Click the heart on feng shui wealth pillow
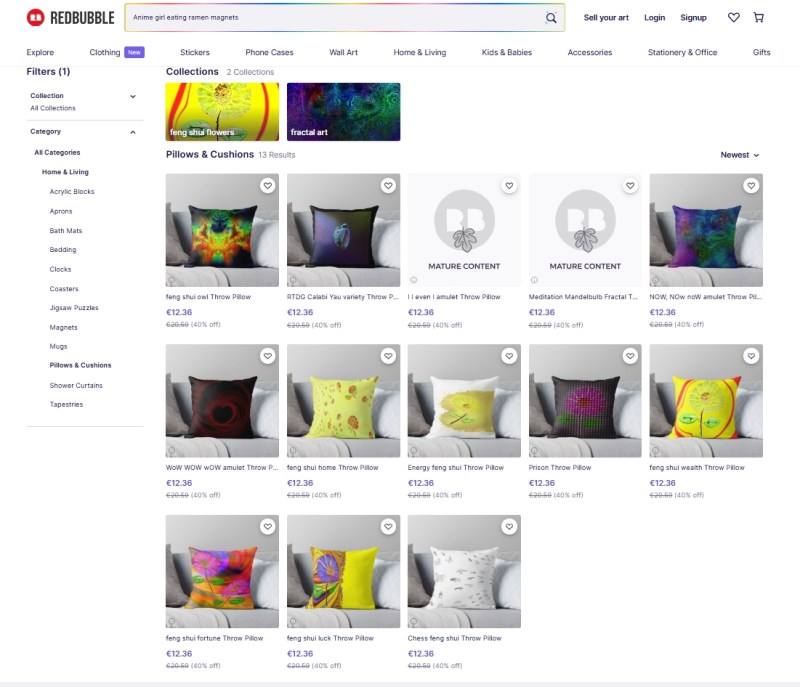The height and width of the screenshot is (687, 800). point(751,356)
